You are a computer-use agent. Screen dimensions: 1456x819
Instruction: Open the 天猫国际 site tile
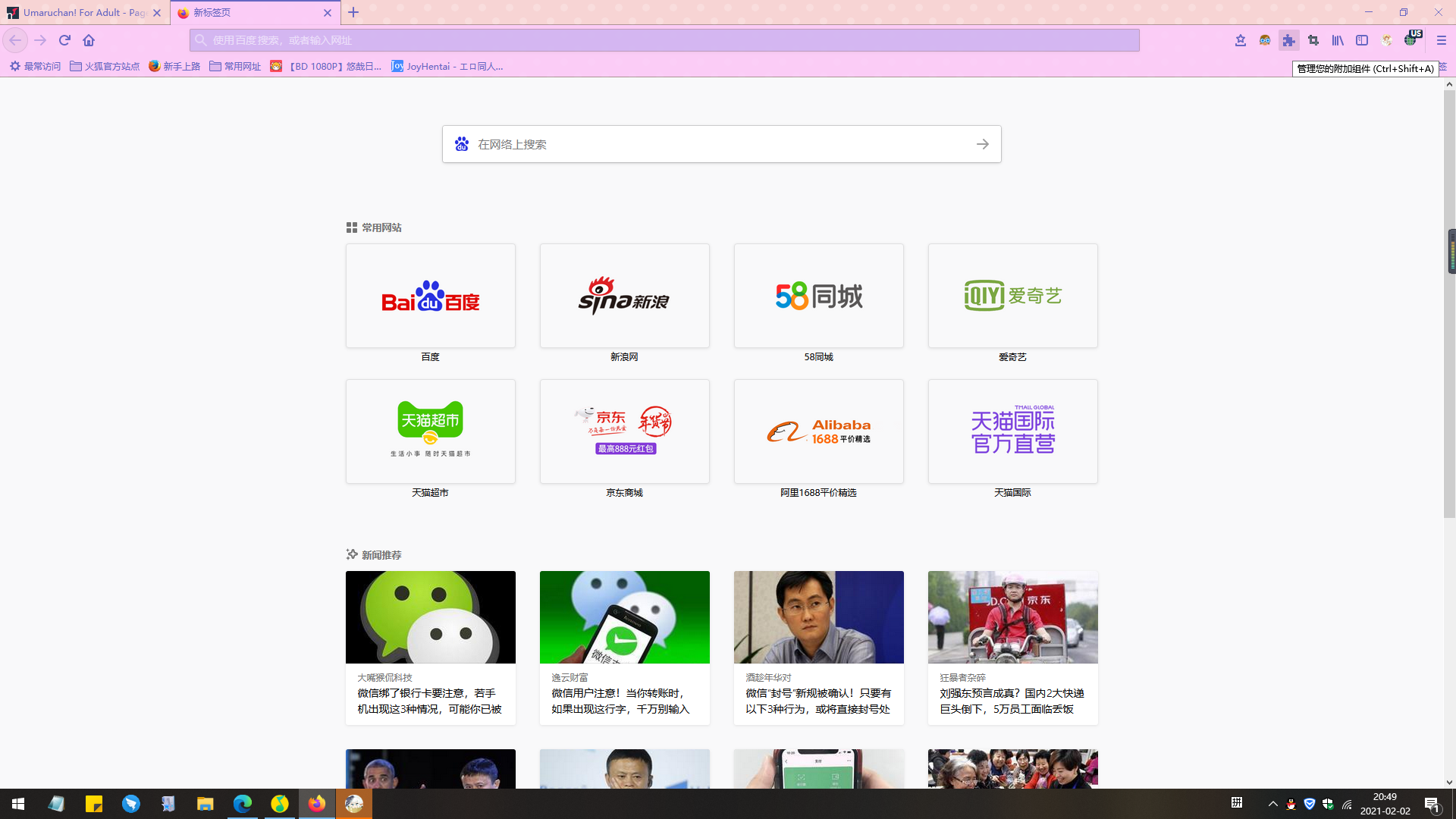(x=1013, y=431)
